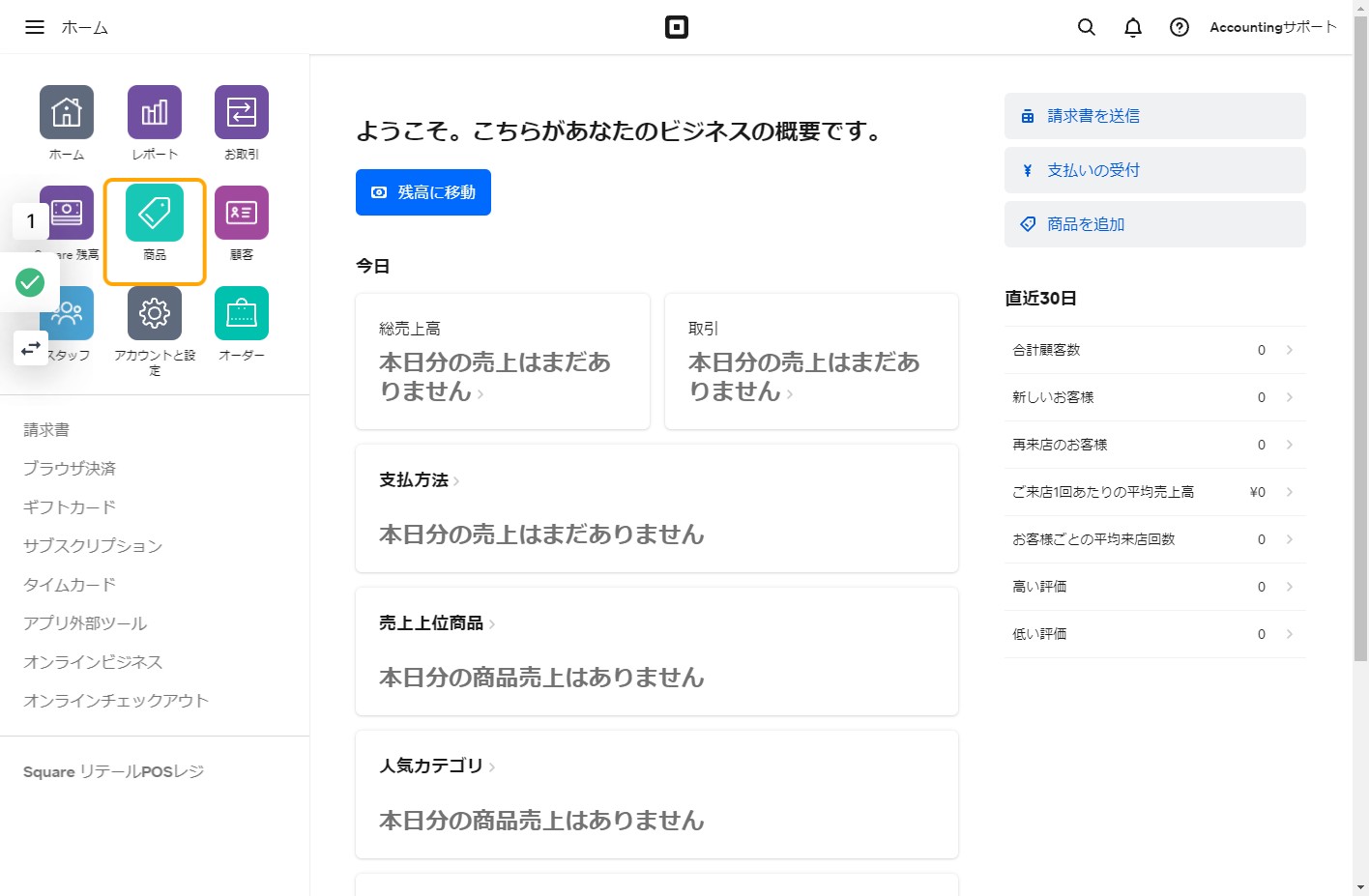
Task: Open the 顧客 customer card icon tile
Action: pos(242,213)
